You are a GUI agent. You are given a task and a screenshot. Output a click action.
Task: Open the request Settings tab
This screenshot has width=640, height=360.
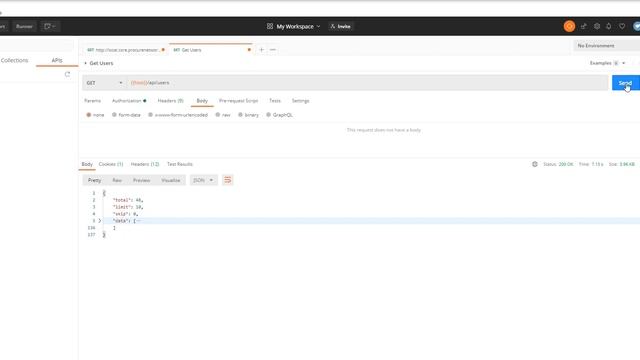300,101
